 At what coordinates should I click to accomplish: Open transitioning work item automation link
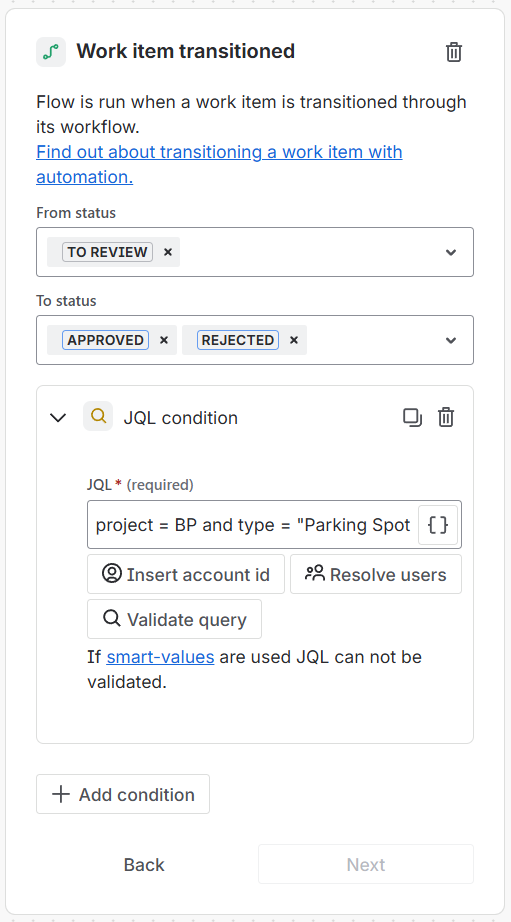[x=219, y=164]
